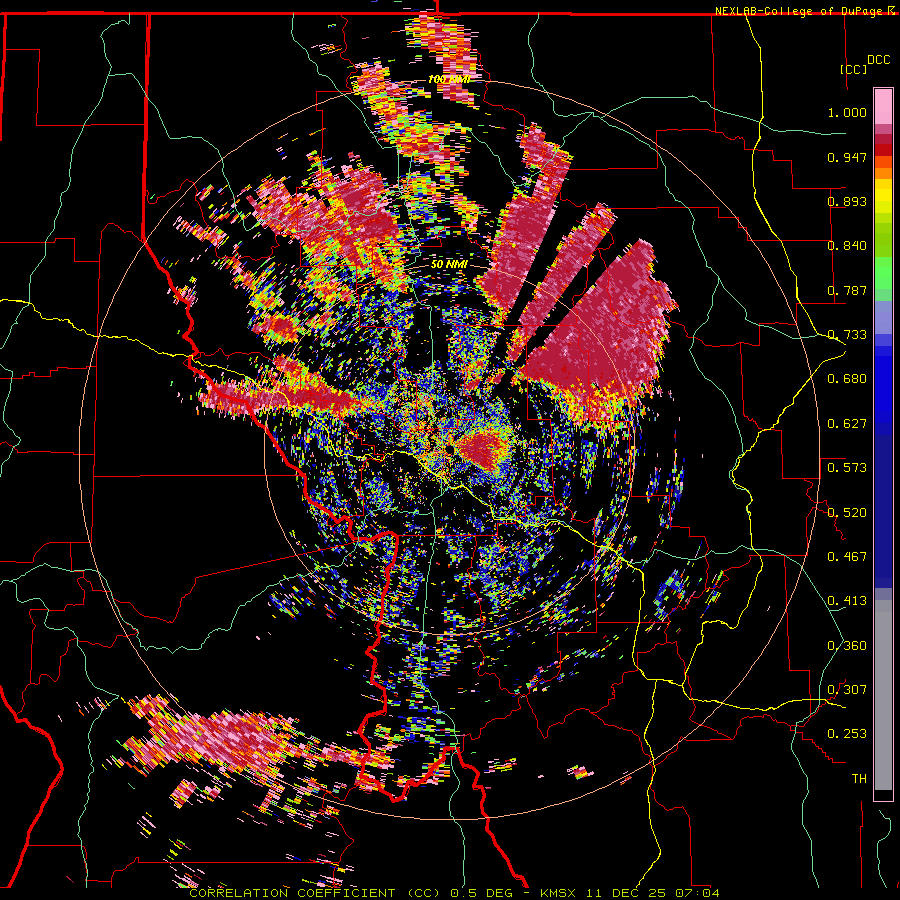Screen dimensions: 900x900
Task: Click the DCC product label above the color bar
Action: pyautogui.click(x=878, y=60)
